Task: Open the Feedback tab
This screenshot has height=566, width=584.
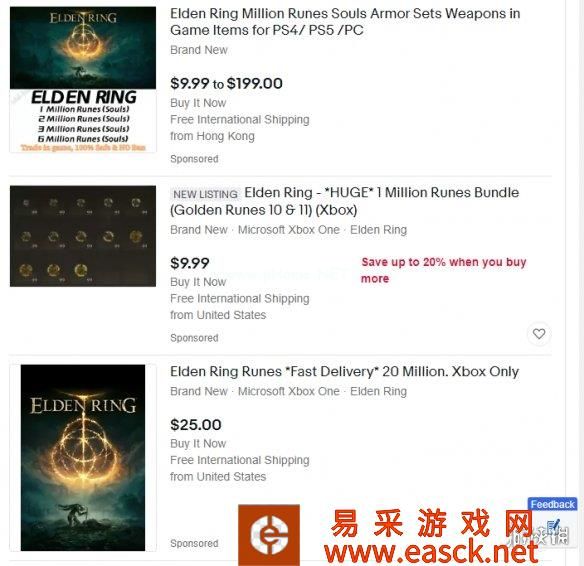Action: pyautogui.click(x=552, y=504)
